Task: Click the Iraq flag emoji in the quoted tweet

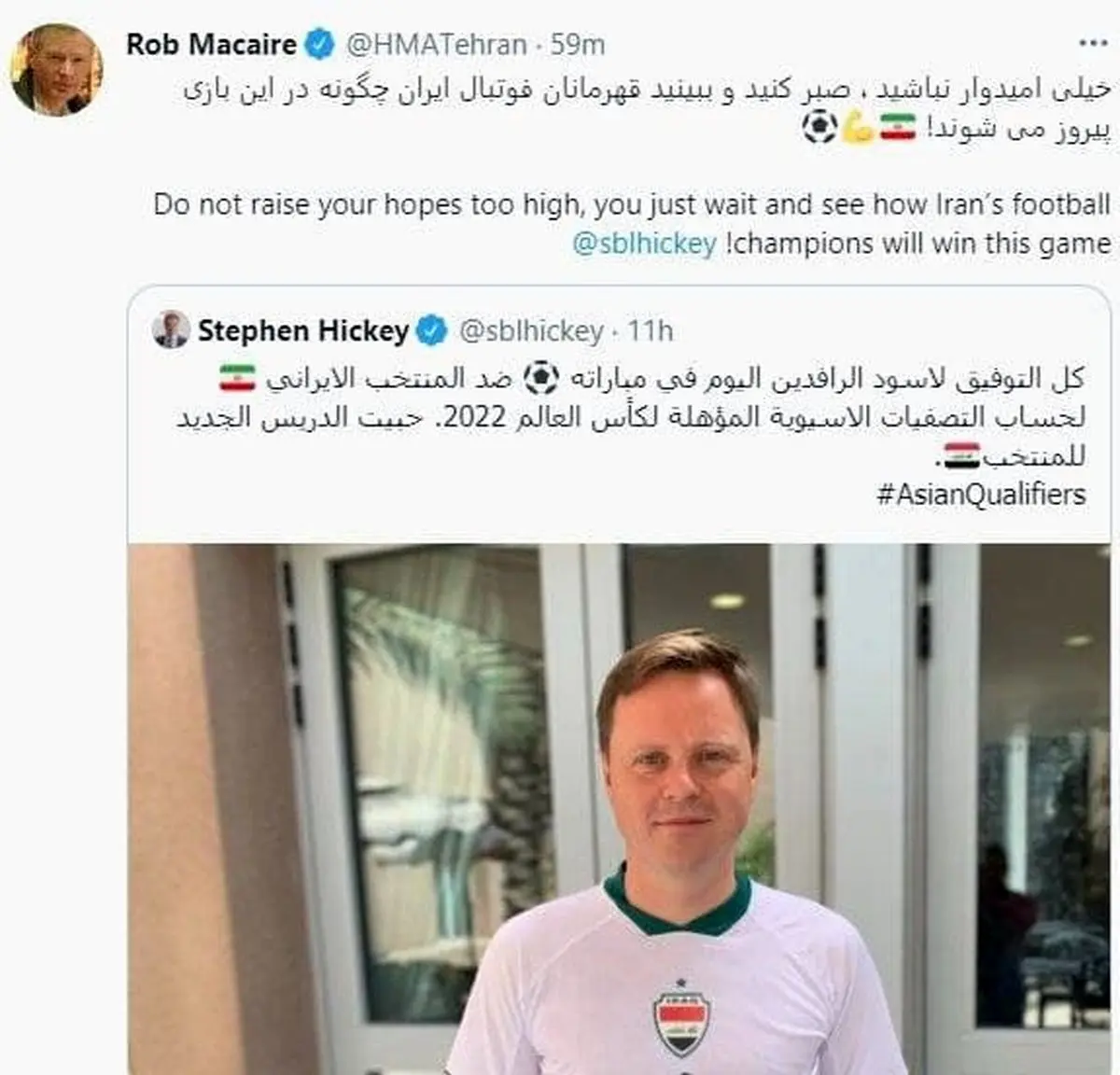Action: (961, 455)
